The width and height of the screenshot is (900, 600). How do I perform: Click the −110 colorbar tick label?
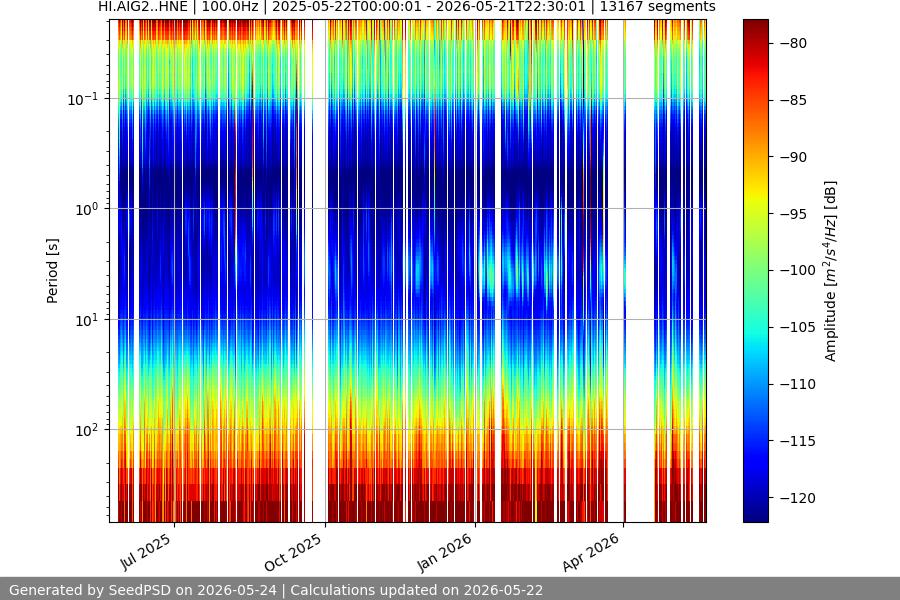coord(797,384)
